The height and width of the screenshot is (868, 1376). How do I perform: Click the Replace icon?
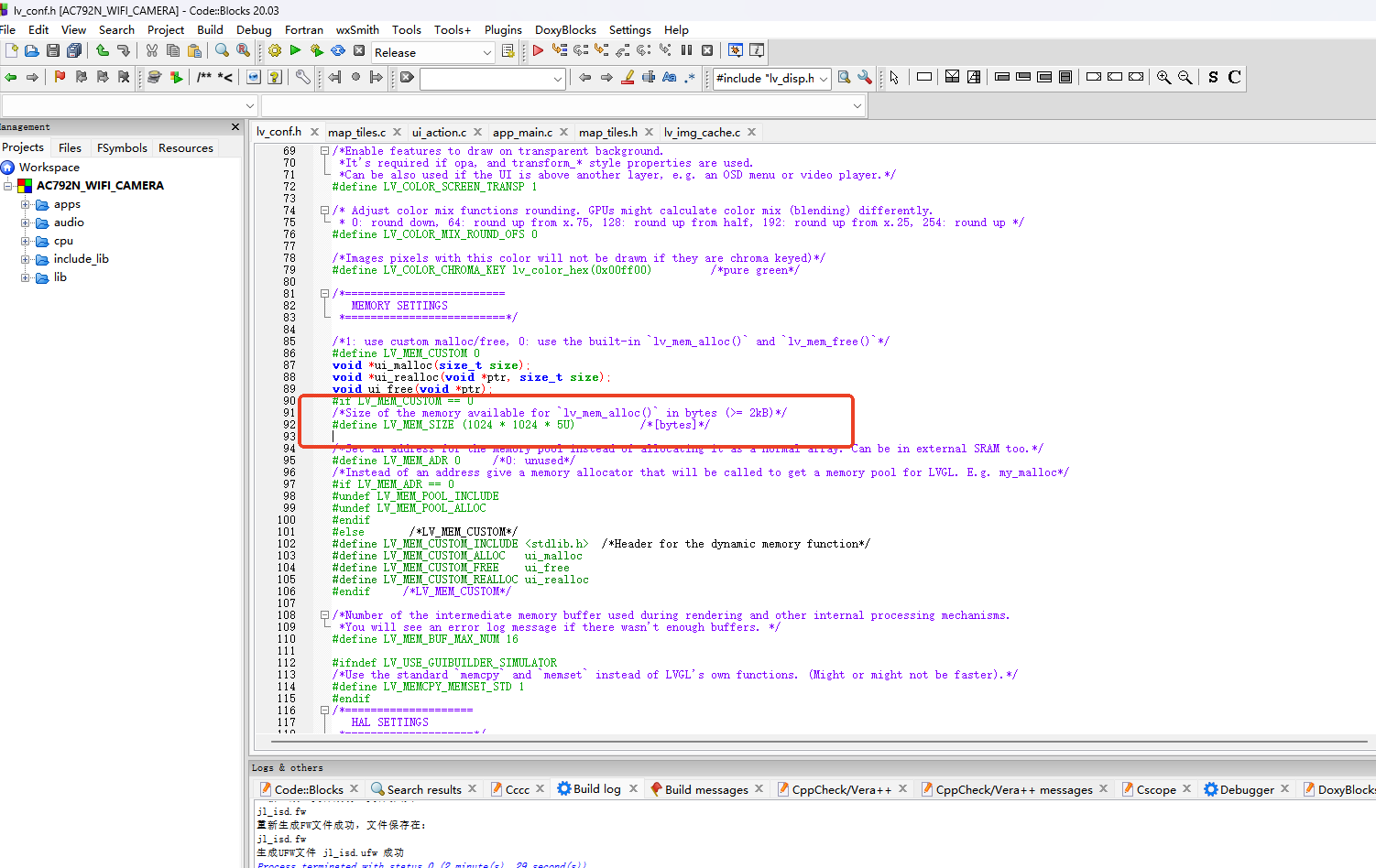244,51
